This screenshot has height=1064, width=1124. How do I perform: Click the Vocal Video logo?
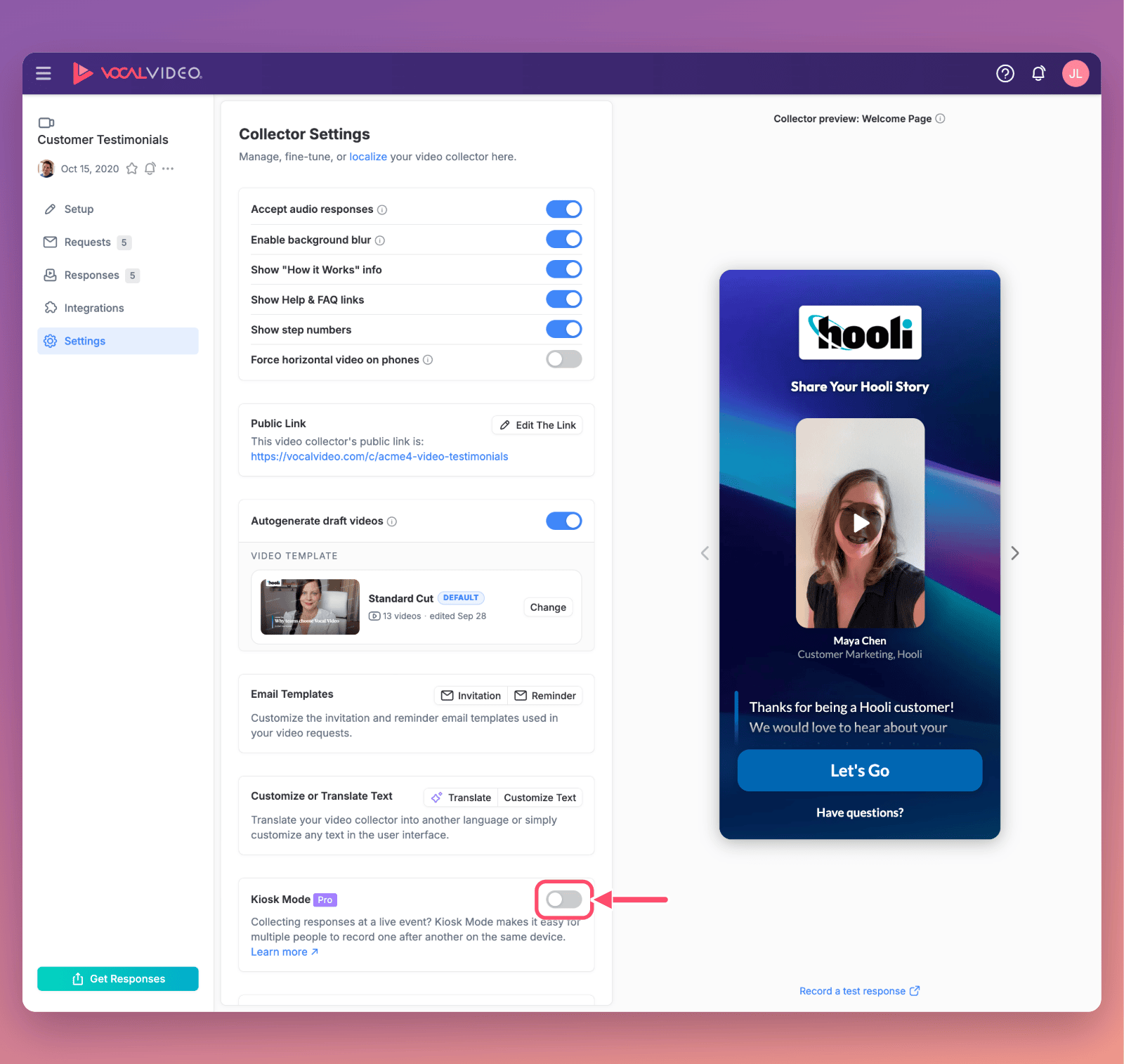[x=138, y=73]
